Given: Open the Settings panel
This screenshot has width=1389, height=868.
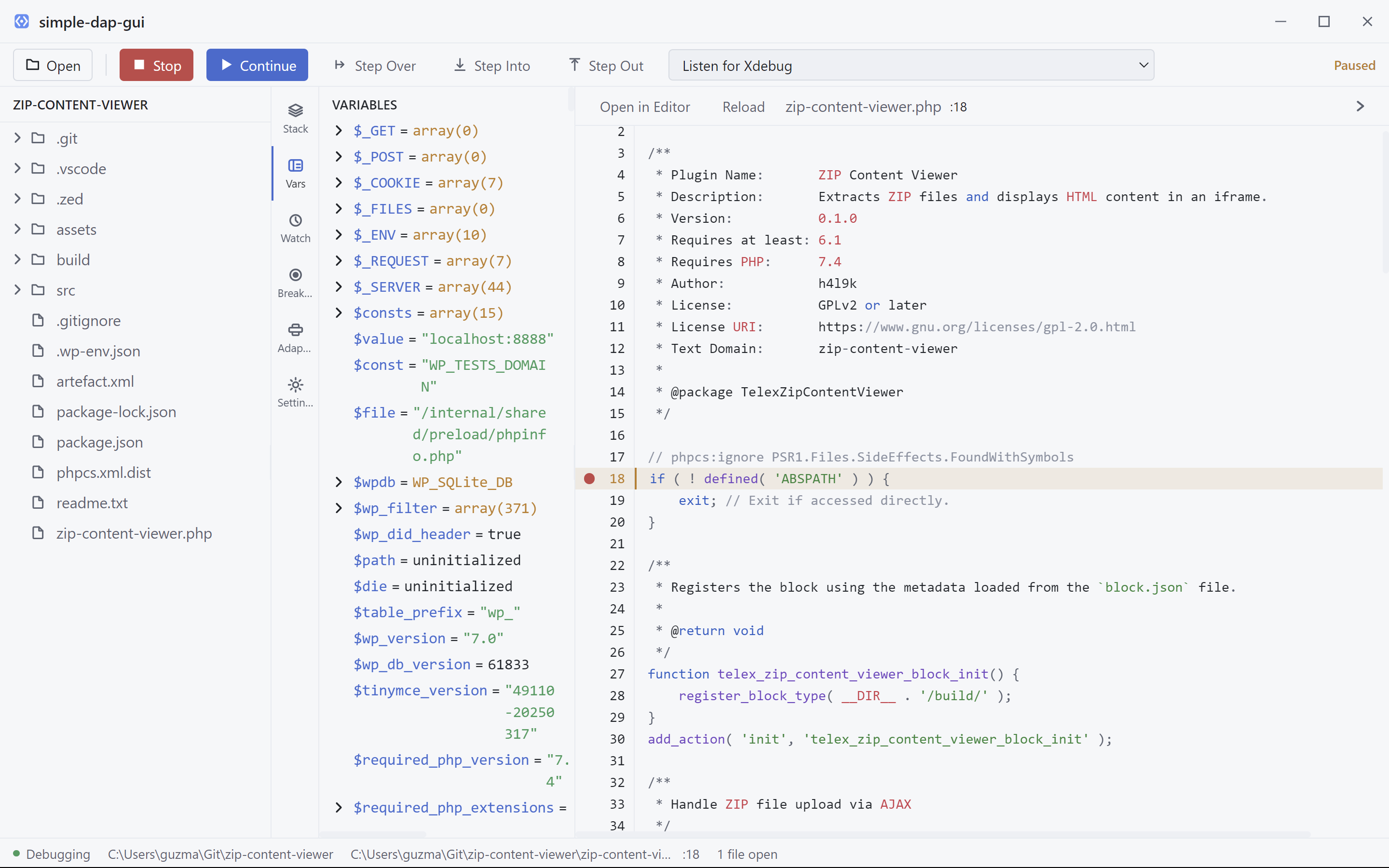Looking at the screenshot, I should [x=295, y=393].
